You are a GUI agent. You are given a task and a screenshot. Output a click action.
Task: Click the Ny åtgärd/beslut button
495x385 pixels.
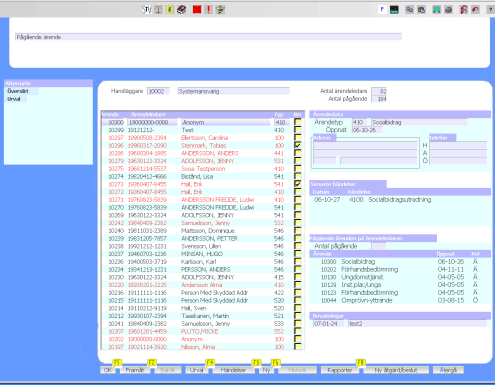(396, 370)
